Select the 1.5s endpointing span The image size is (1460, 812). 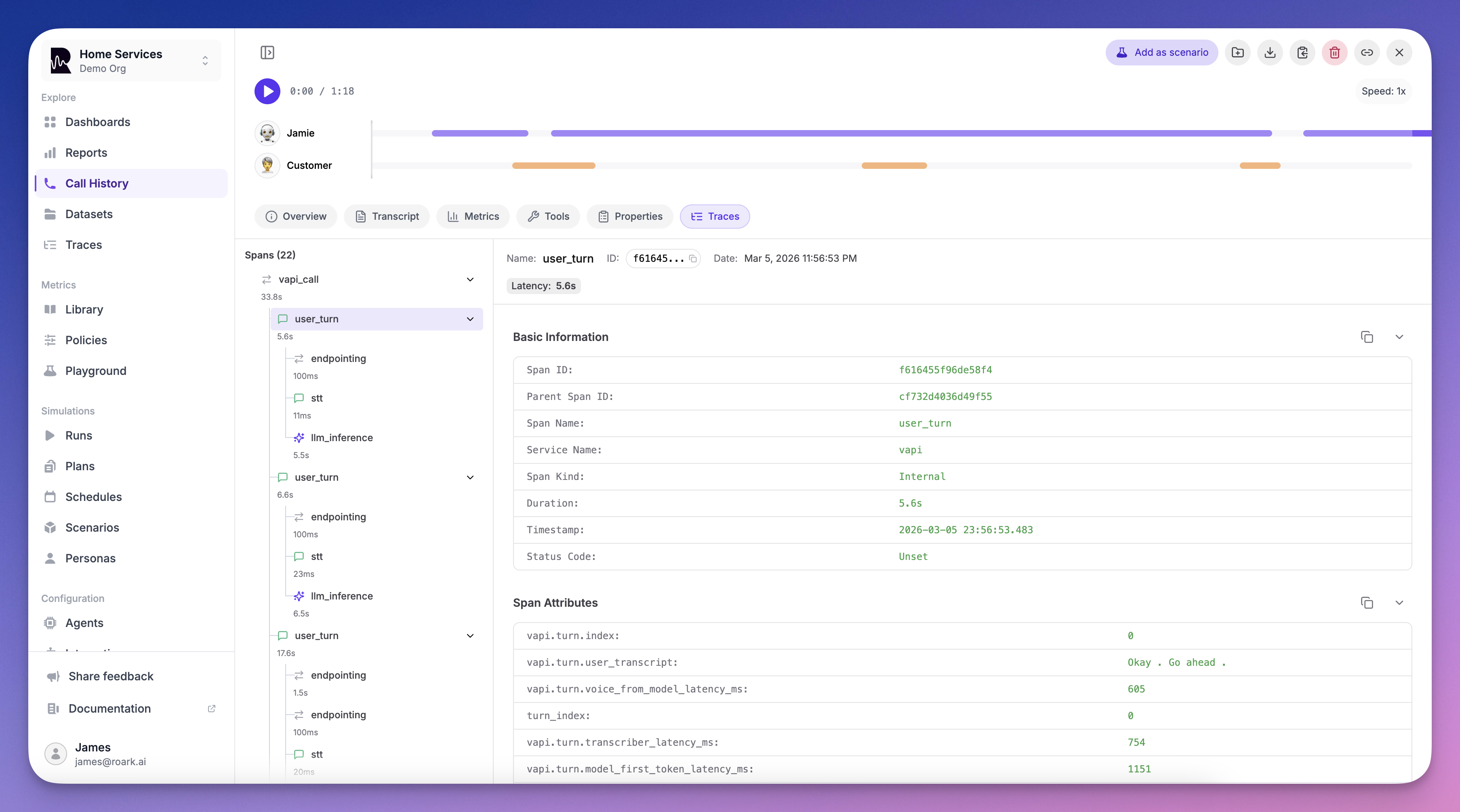(x=384, y=675)
